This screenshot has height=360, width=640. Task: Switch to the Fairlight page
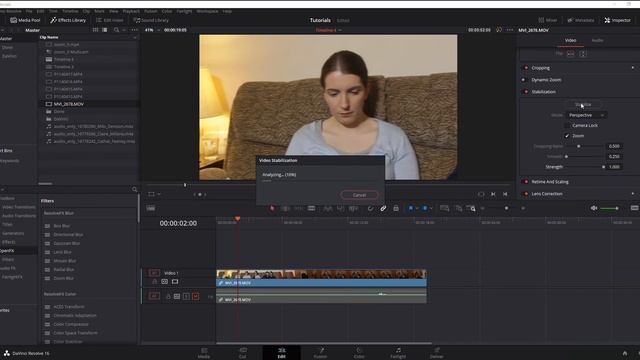click(398, 353)
